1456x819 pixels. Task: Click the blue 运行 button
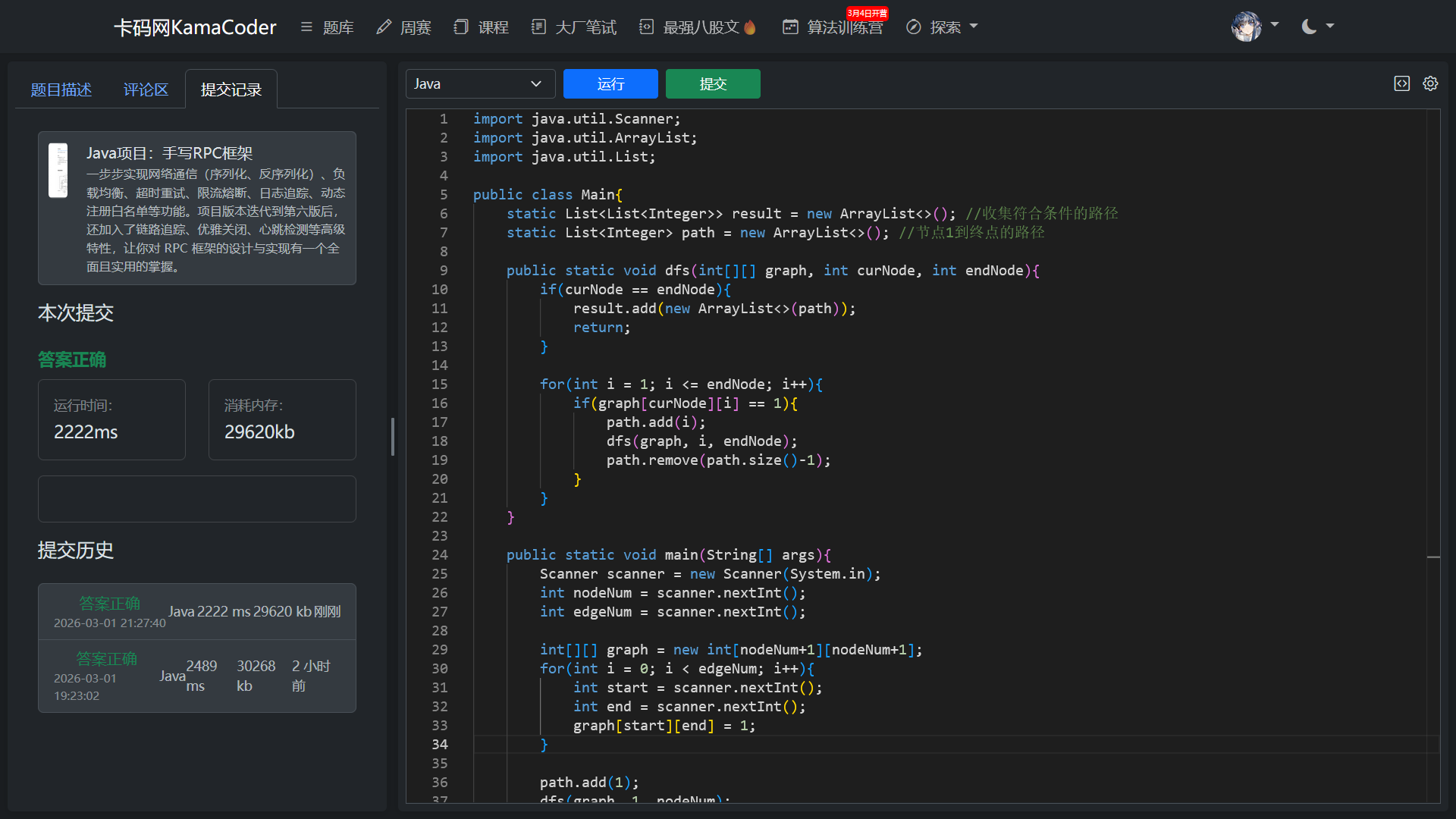pos(610,84)
